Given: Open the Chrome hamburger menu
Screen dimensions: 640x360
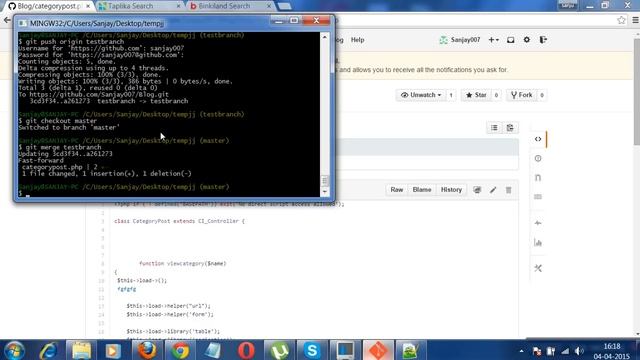Looking at the screenshot, I should click(x=636, y=20).
